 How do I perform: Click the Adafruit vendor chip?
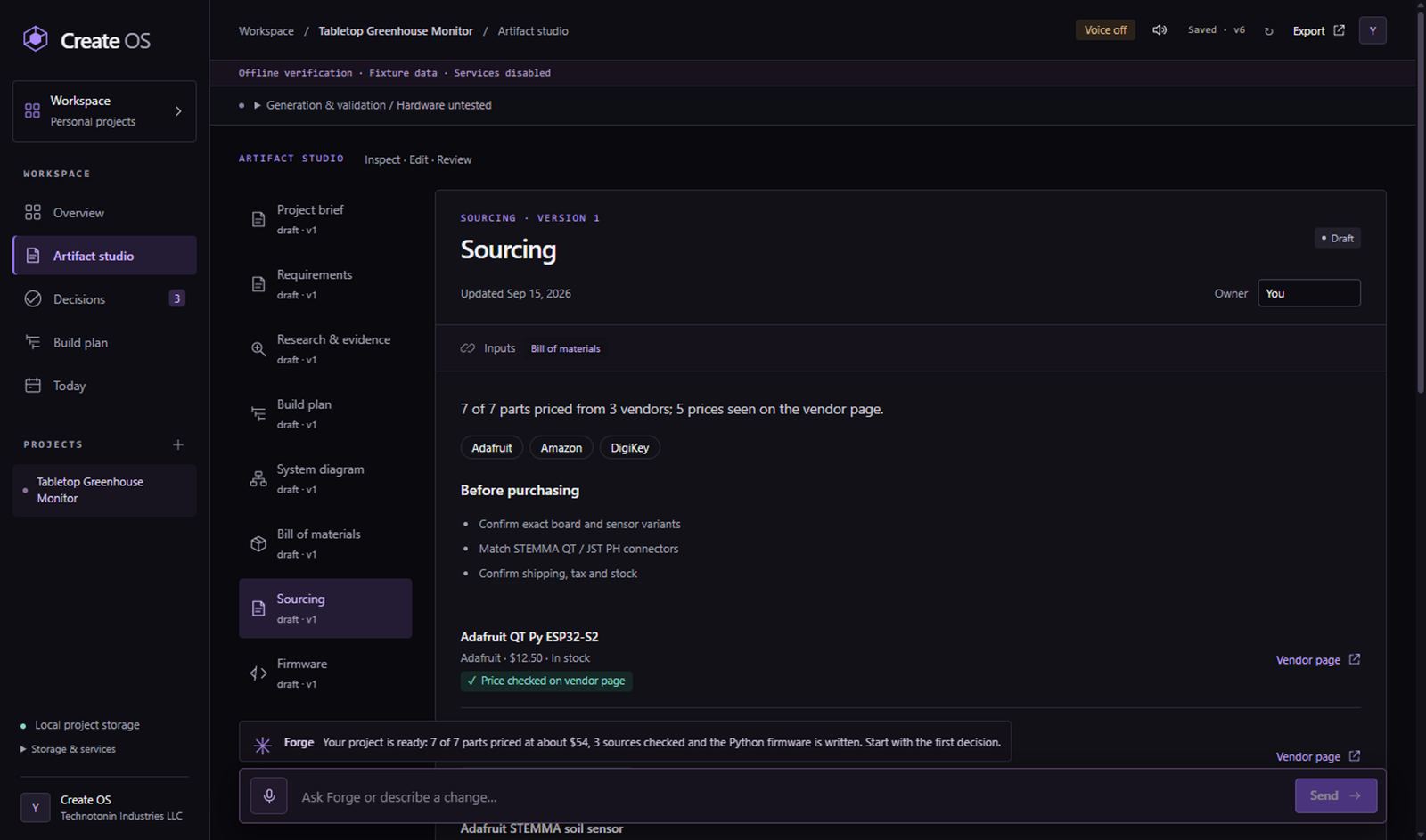coord(492,448)
